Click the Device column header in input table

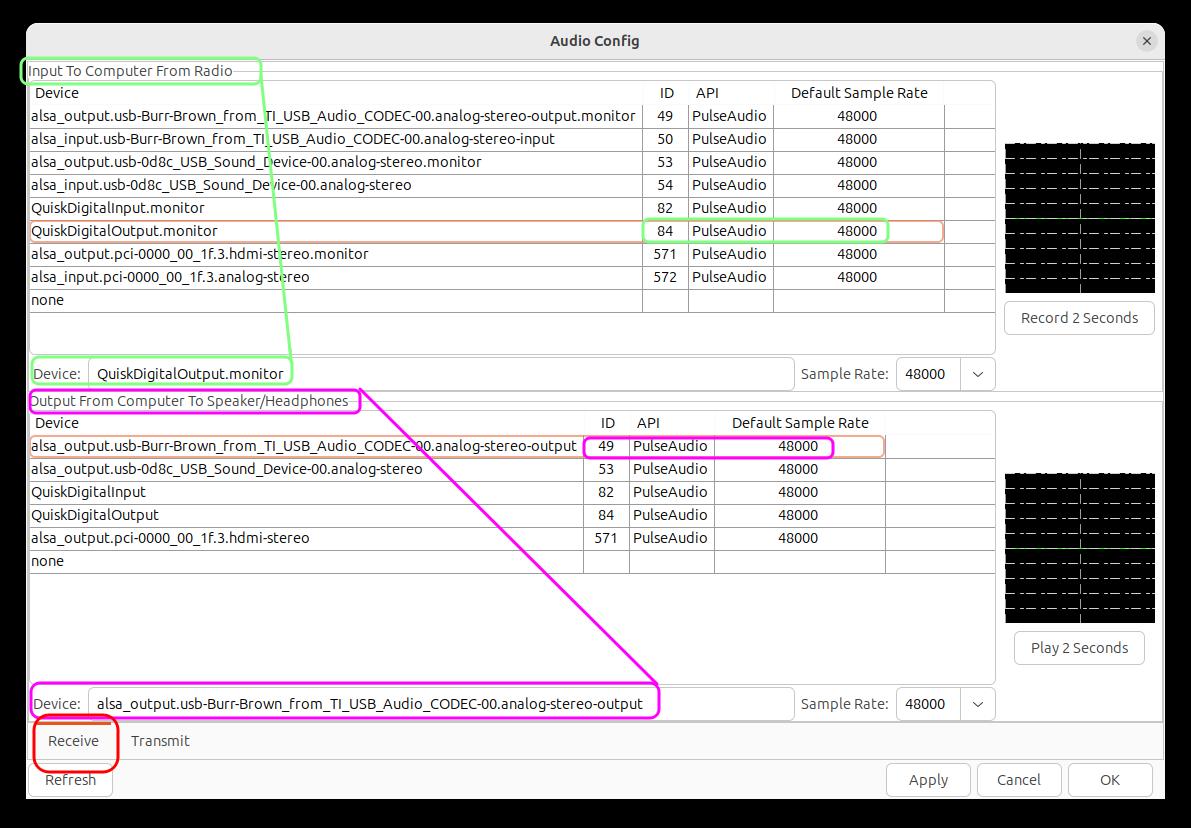click(x=336, y=93)
